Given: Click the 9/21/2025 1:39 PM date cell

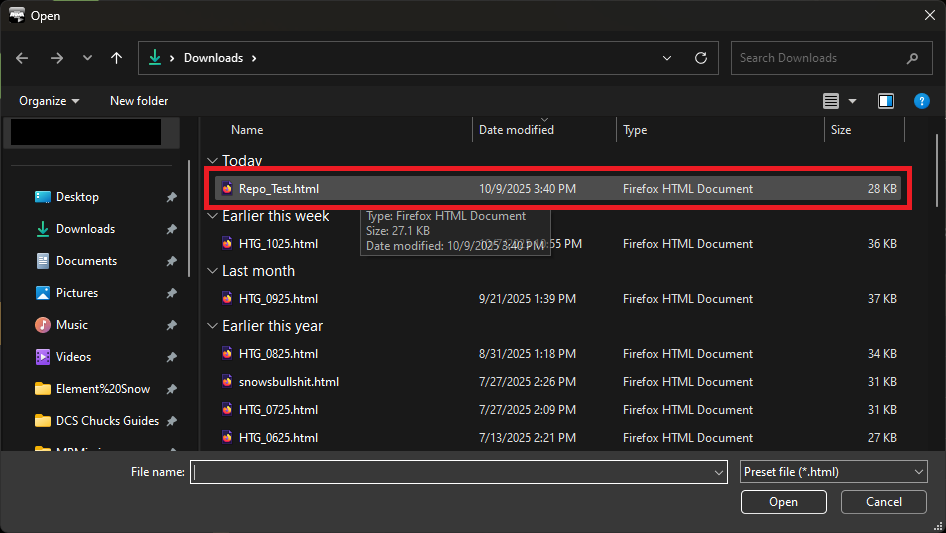Looking at the screenshot, I should point(527,299).
